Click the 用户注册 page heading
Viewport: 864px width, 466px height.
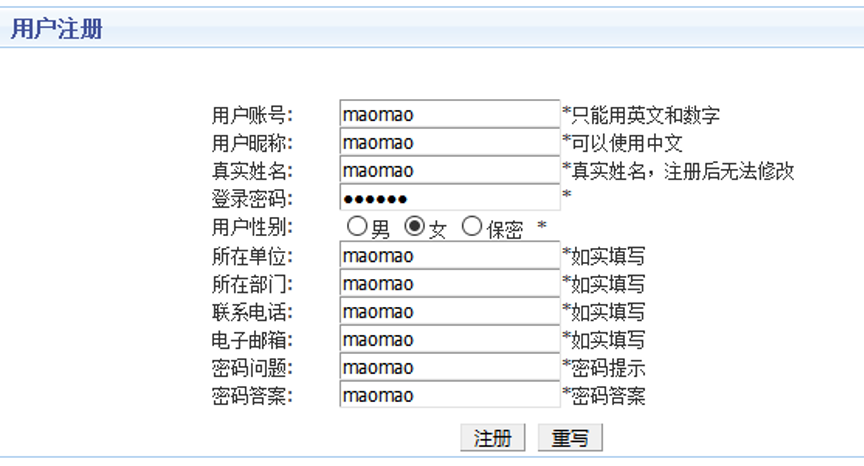click(56, 29)
